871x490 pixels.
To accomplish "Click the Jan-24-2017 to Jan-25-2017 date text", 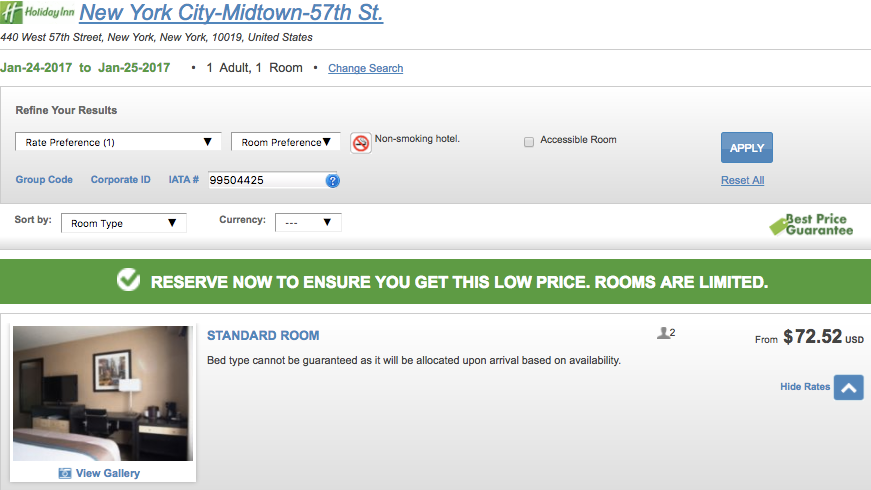I will pos(85,68).
